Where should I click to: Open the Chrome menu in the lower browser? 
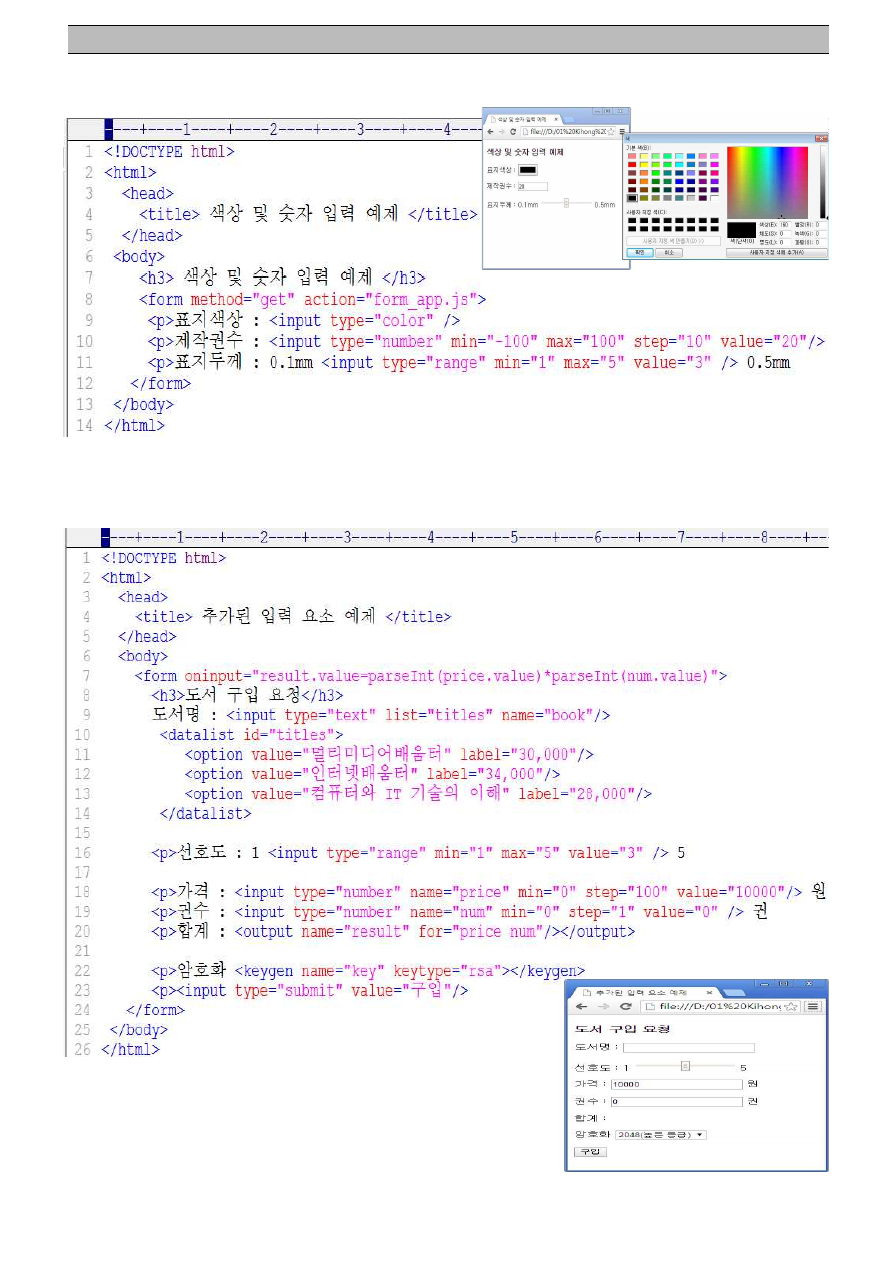point(813,1006)
